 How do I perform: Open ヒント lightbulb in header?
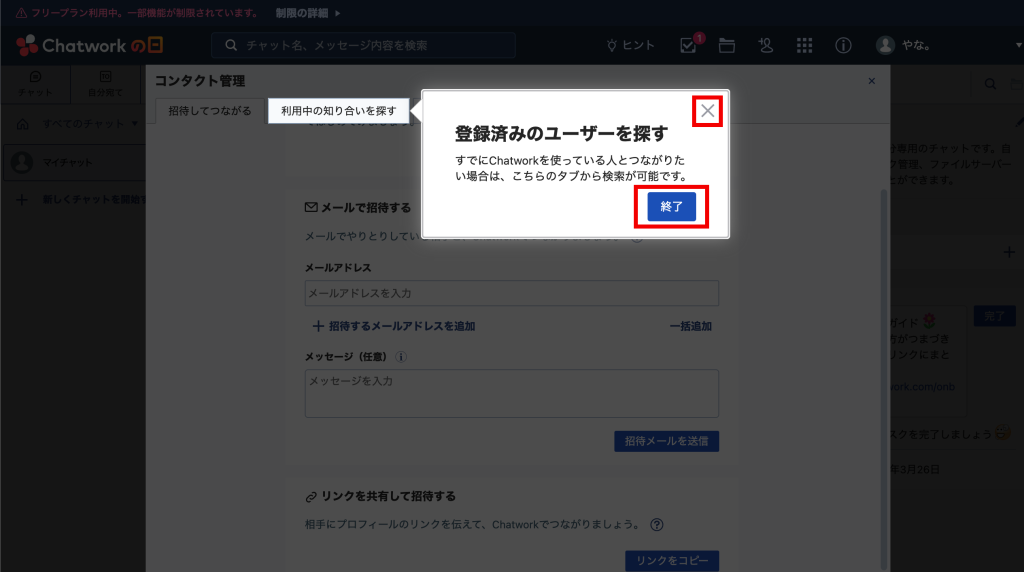coord(630,45)
